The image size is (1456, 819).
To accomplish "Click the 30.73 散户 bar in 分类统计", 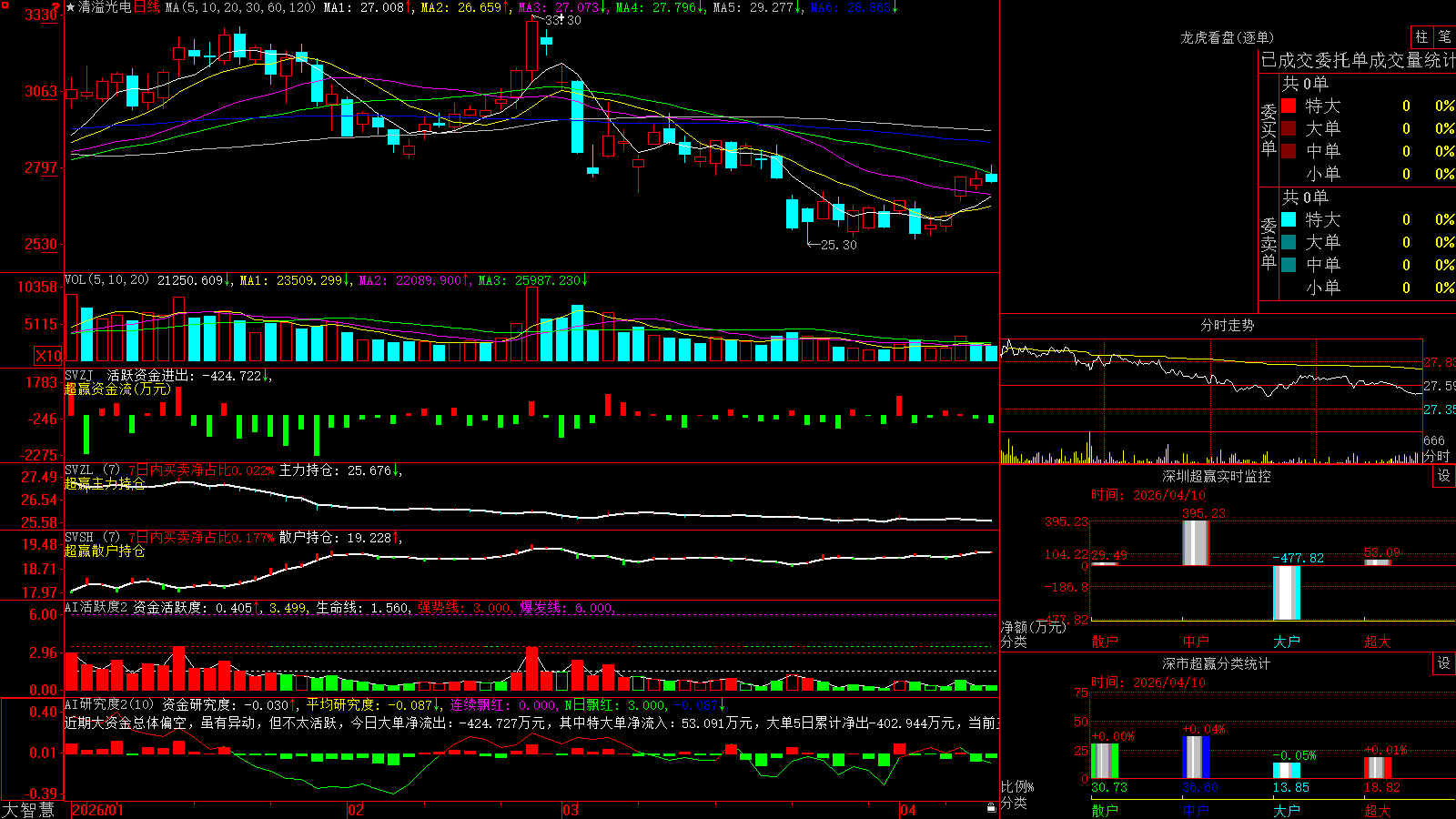I will 1105,761.
